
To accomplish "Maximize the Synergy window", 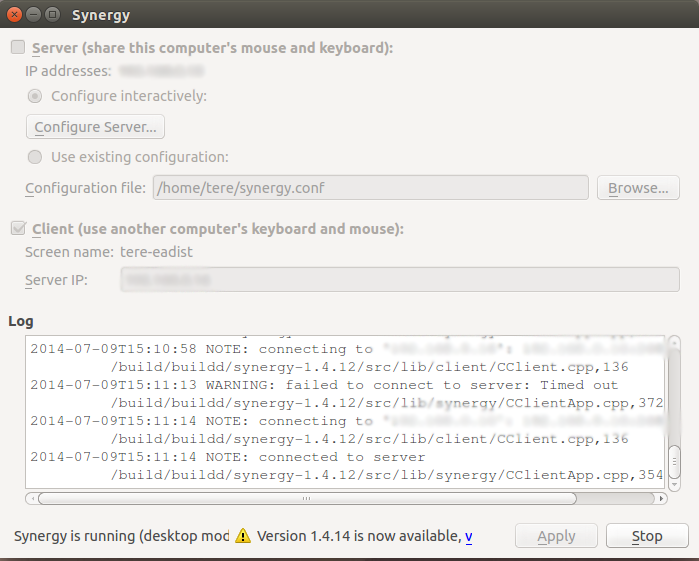I will pos(53,15).
